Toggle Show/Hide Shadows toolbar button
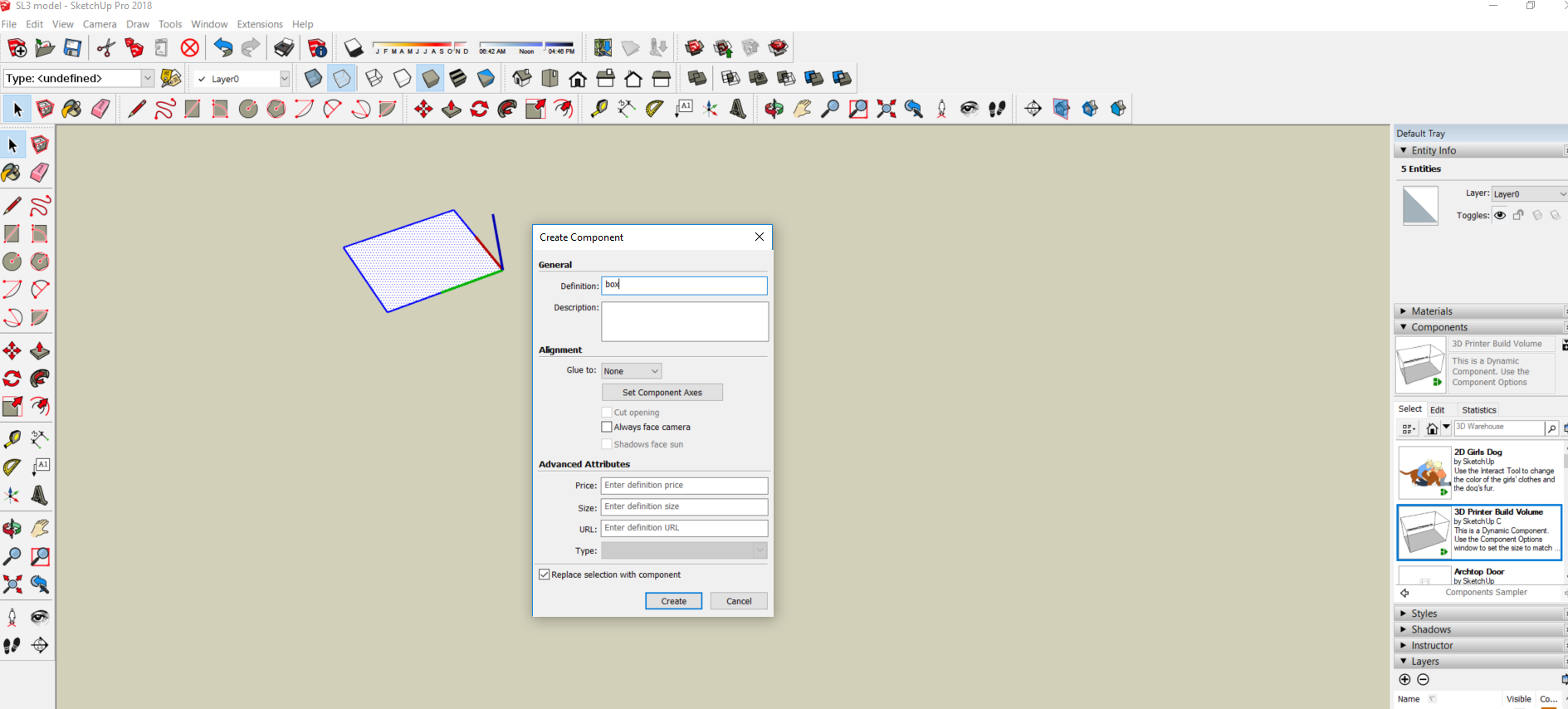Viewport: 1568px width, 709px height. [354, 48]
